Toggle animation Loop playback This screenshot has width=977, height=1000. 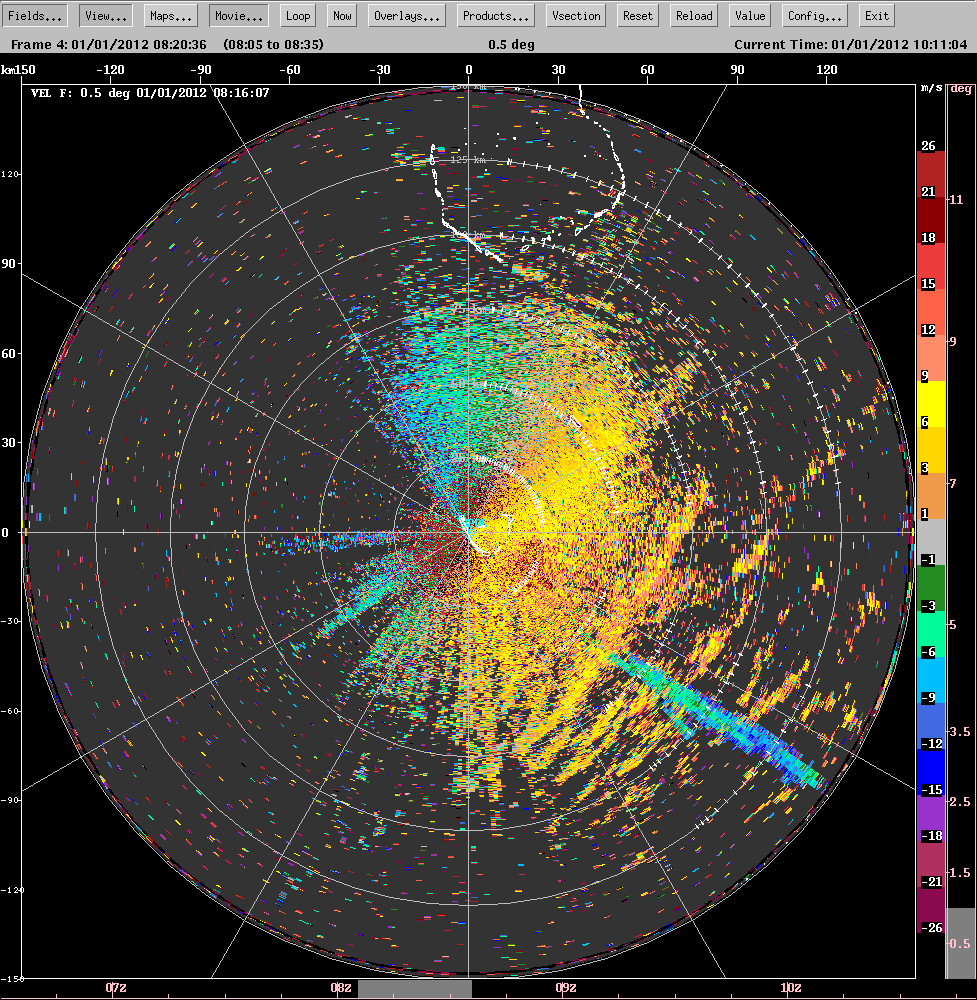(x=297, y=15)
